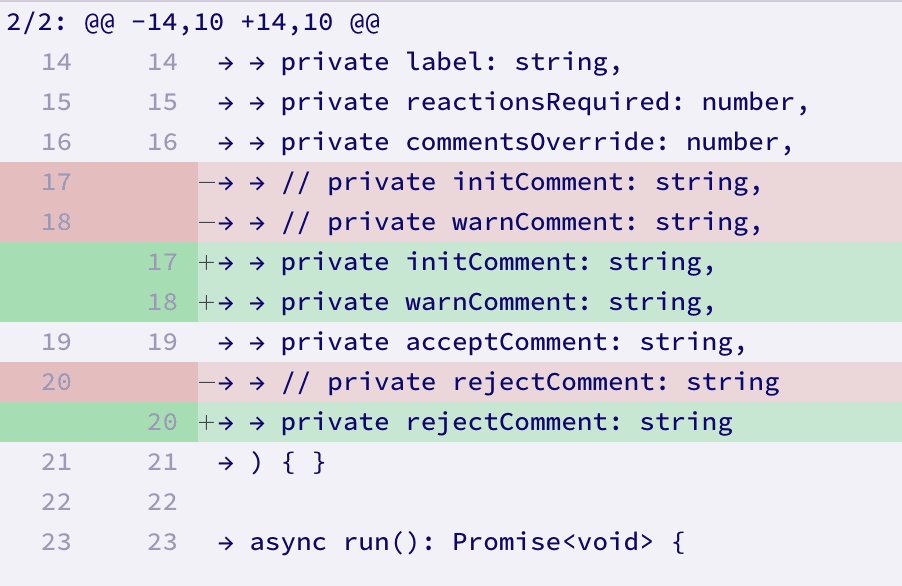Viewport: 902px width, 586px height.
Task: Click old line number 17 in removed row
Action: click(x=57, y=182)
